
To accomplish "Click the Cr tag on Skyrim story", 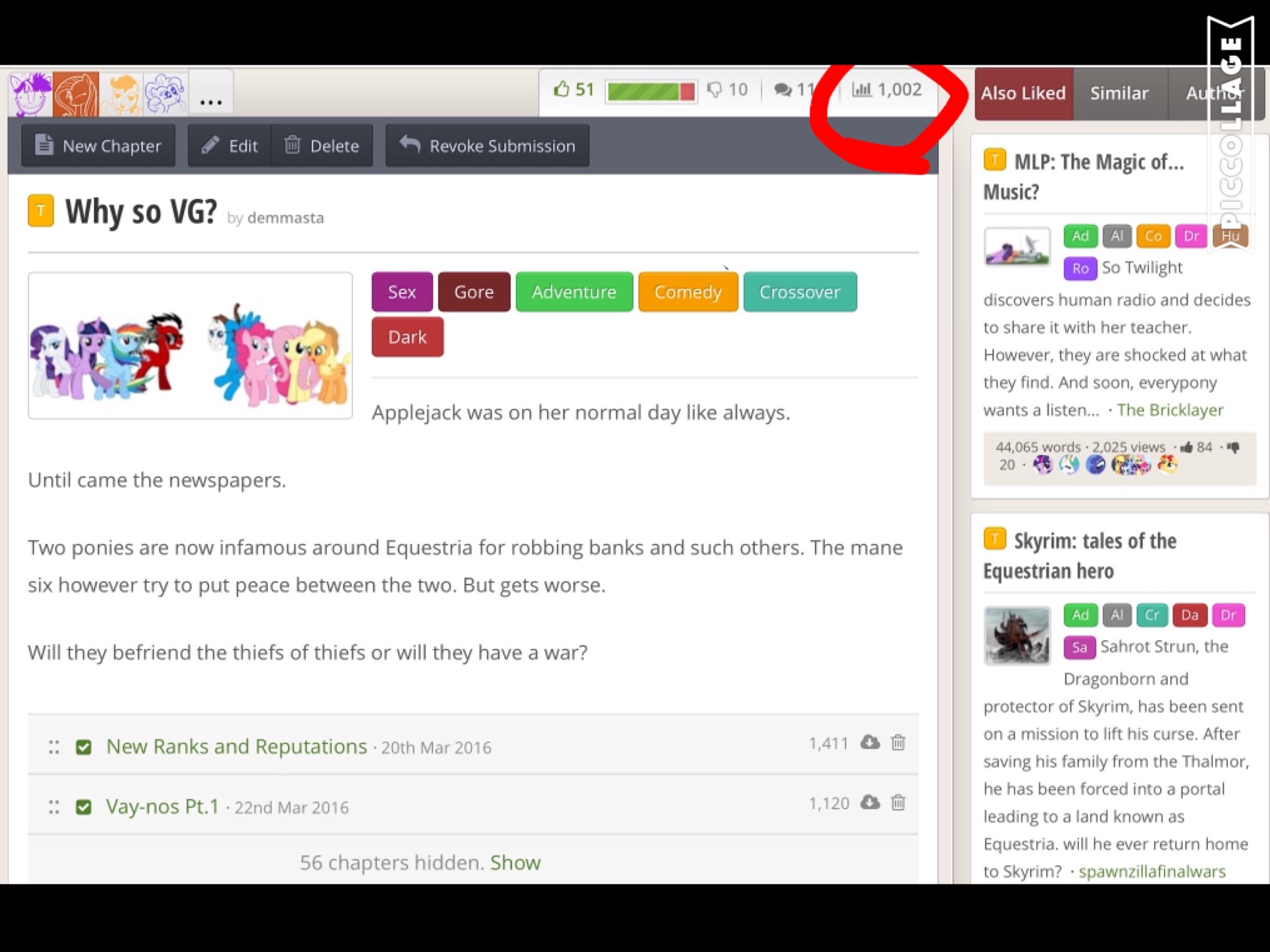I will click(1152, 615).
